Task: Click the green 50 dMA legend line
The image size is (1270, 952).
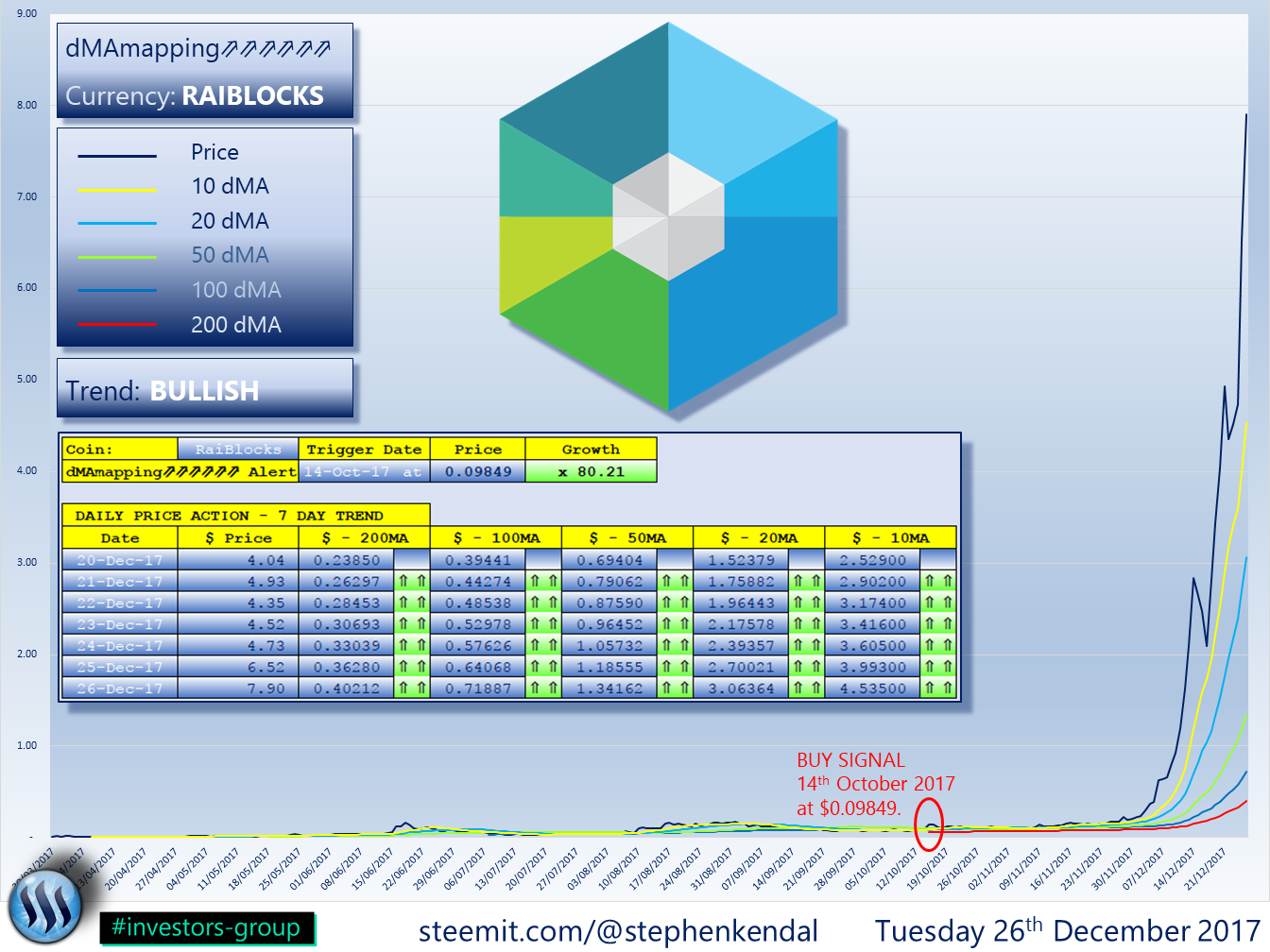Action: [117, 257]
